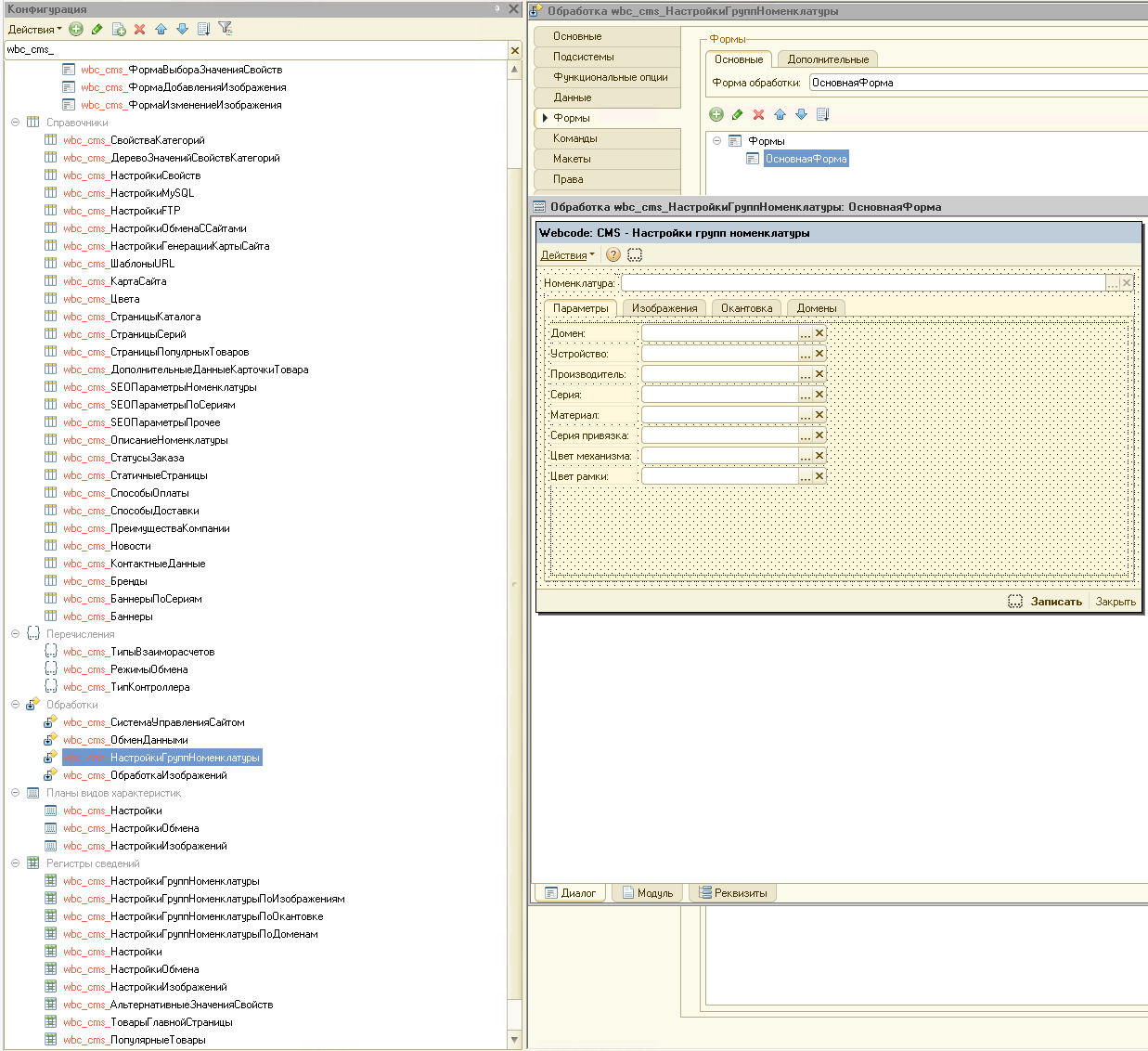Click the red delete icon in Configuration toolbar
Screen dimensions: 1148x1051
[x=139, y=29]
